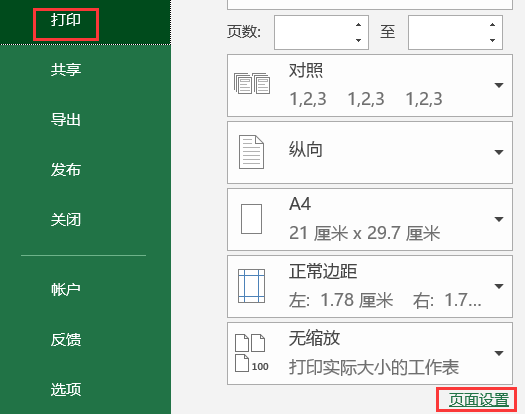Viewport: 525px width, 414px height.
Task: Click the 至 end page input field
Action: point(448,32)
